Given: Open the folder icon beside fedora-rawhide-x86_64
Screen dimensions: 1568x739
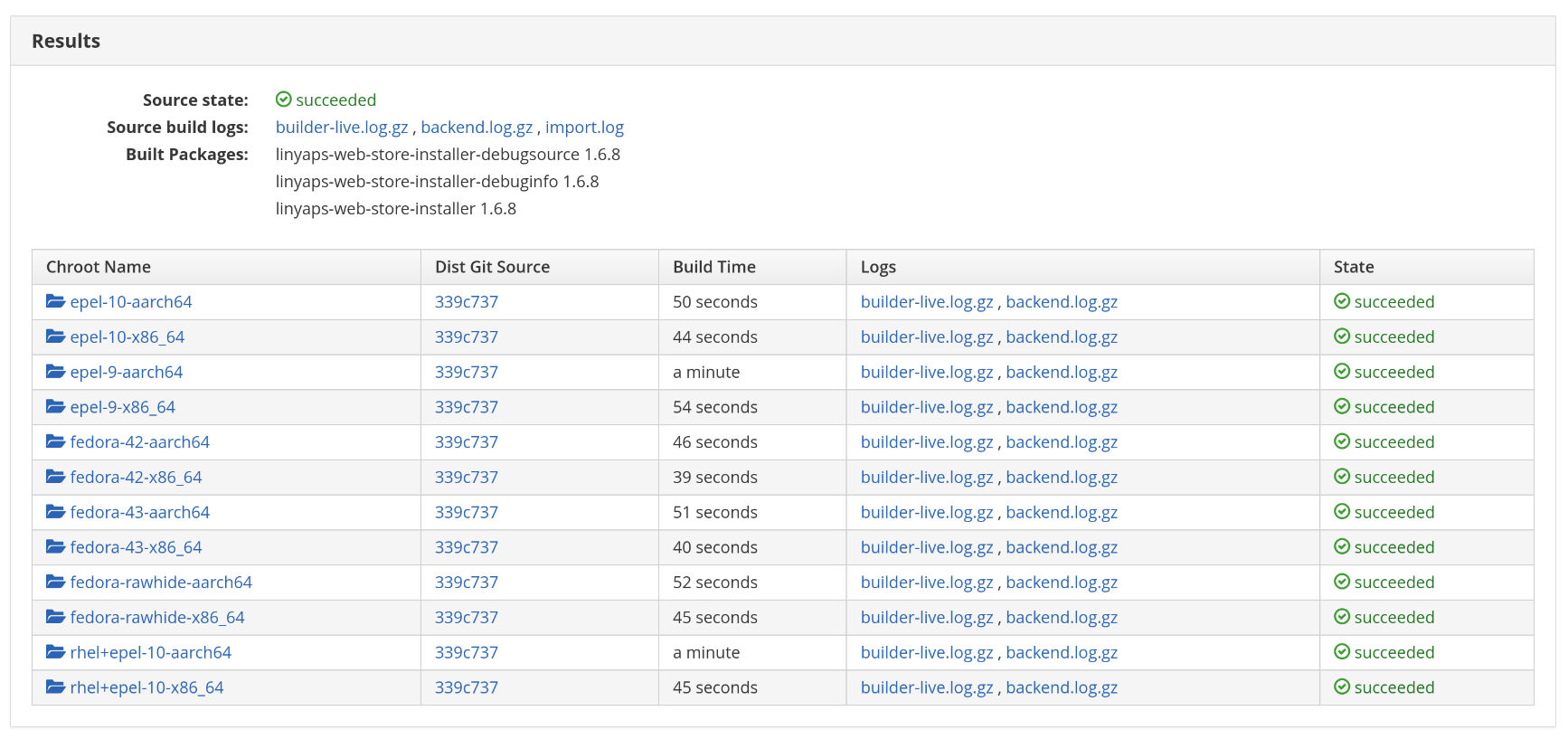Looking at the screenshot, I should (x=55, y=617).
